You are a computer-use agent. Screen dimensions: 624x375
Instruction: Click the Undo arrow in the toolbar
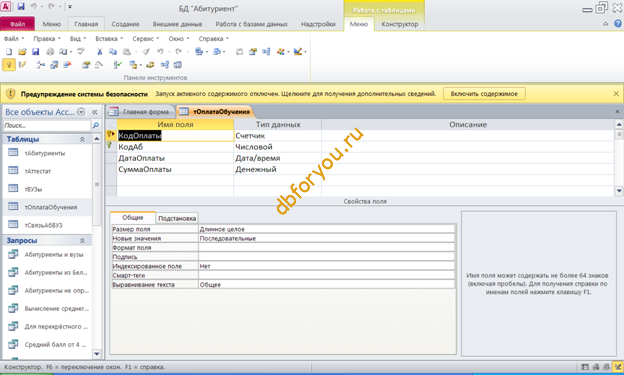[x=160, y=51]
